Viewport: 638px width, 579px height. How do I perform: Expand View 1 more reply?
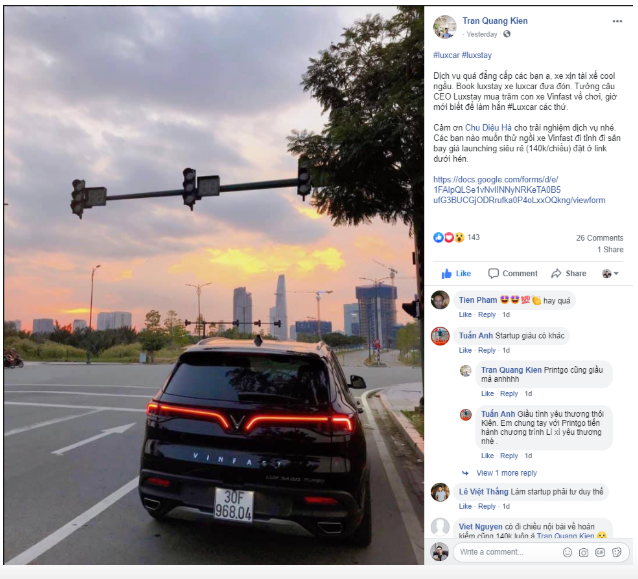click(x=507, y=473)
